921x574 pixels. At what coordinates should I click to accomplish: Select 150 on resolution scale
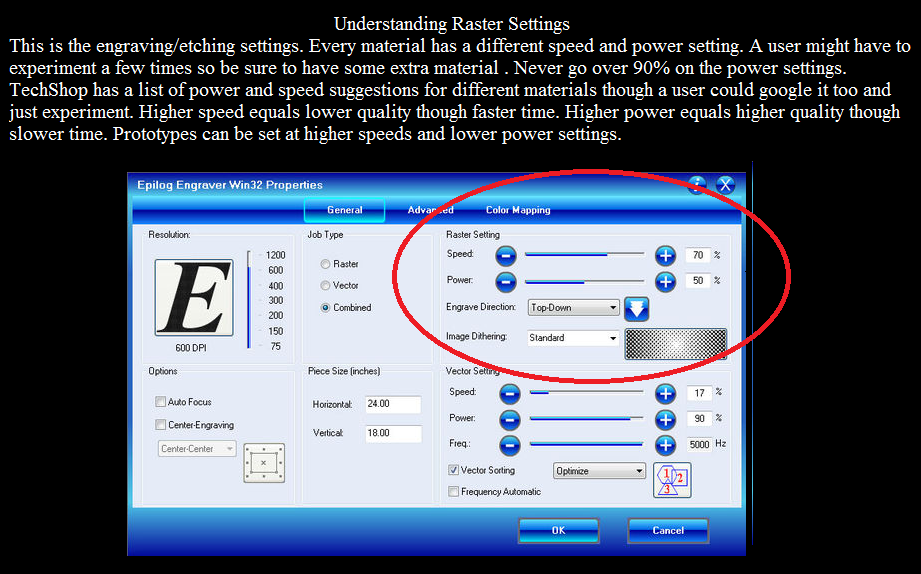tap(275, 331)
